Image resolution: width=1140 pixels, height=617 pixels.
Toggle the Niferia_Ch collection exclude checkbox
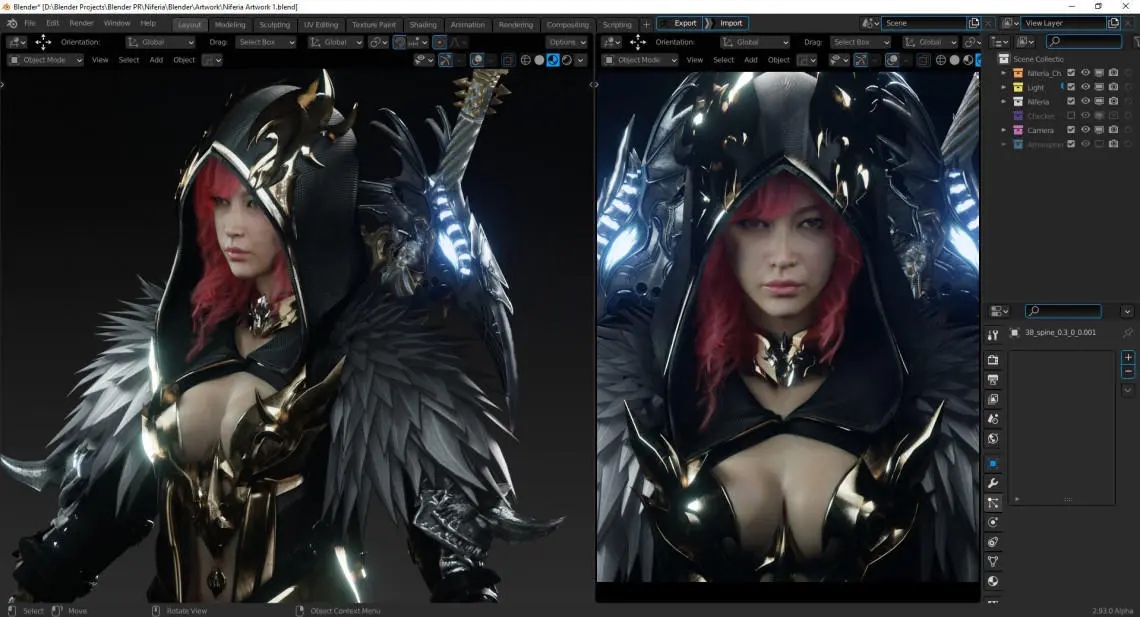pos(1071,73)
